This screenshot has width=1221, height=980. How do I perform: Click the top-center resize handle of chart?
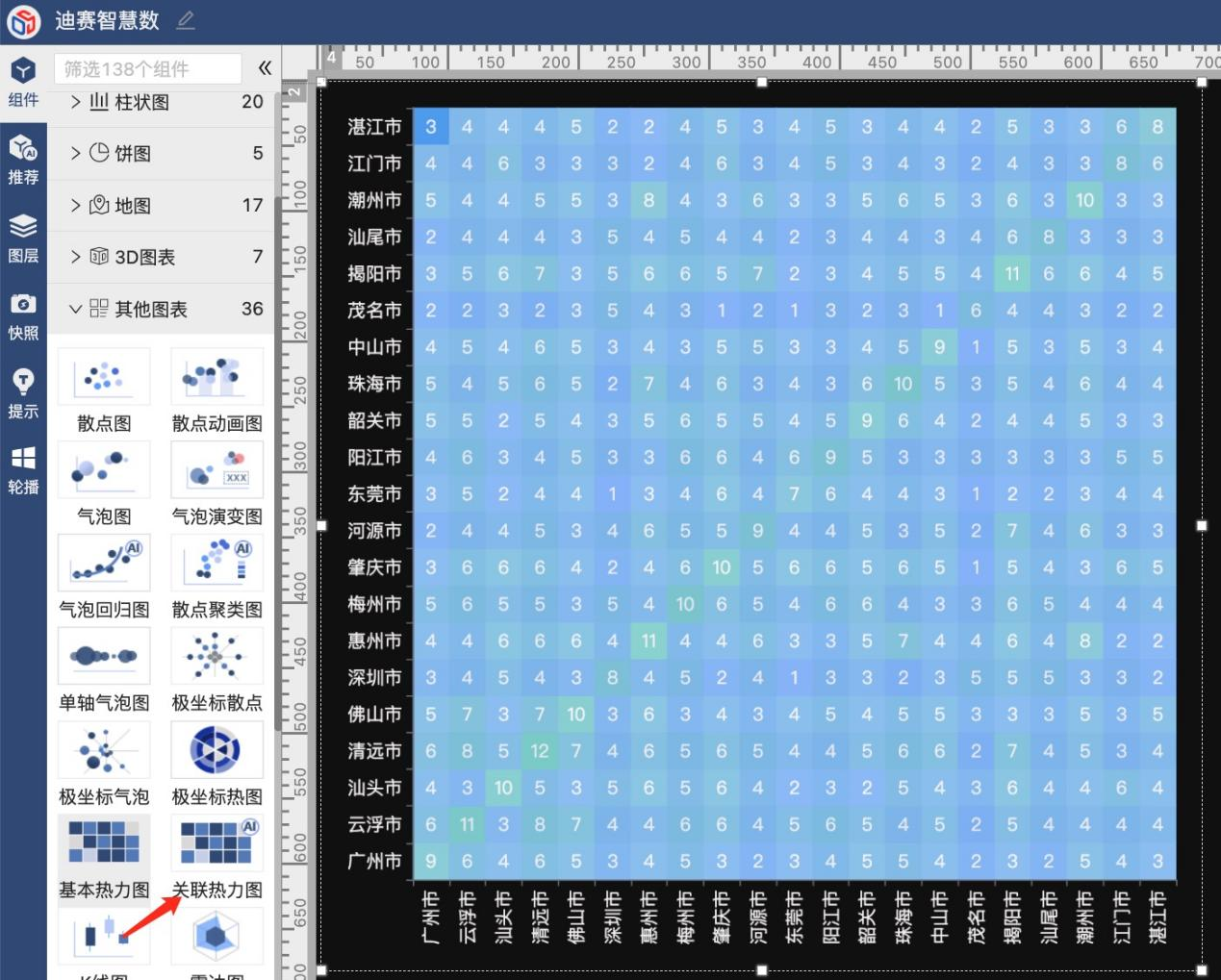click(762, 83)
